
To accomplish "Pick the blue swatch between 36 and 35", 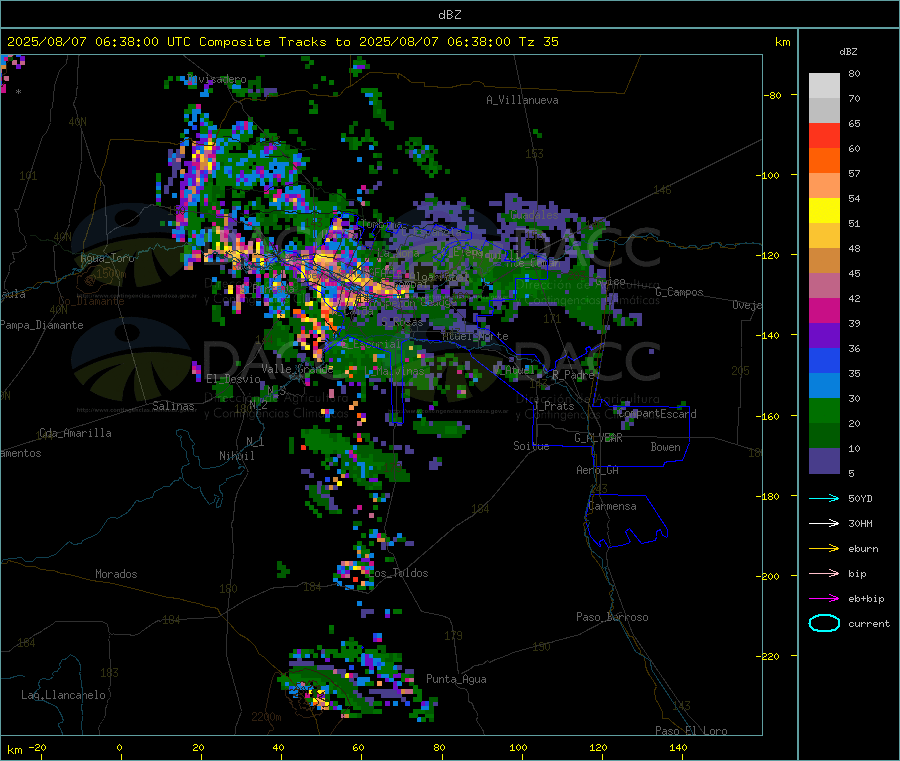I will [x=824, y=360].
